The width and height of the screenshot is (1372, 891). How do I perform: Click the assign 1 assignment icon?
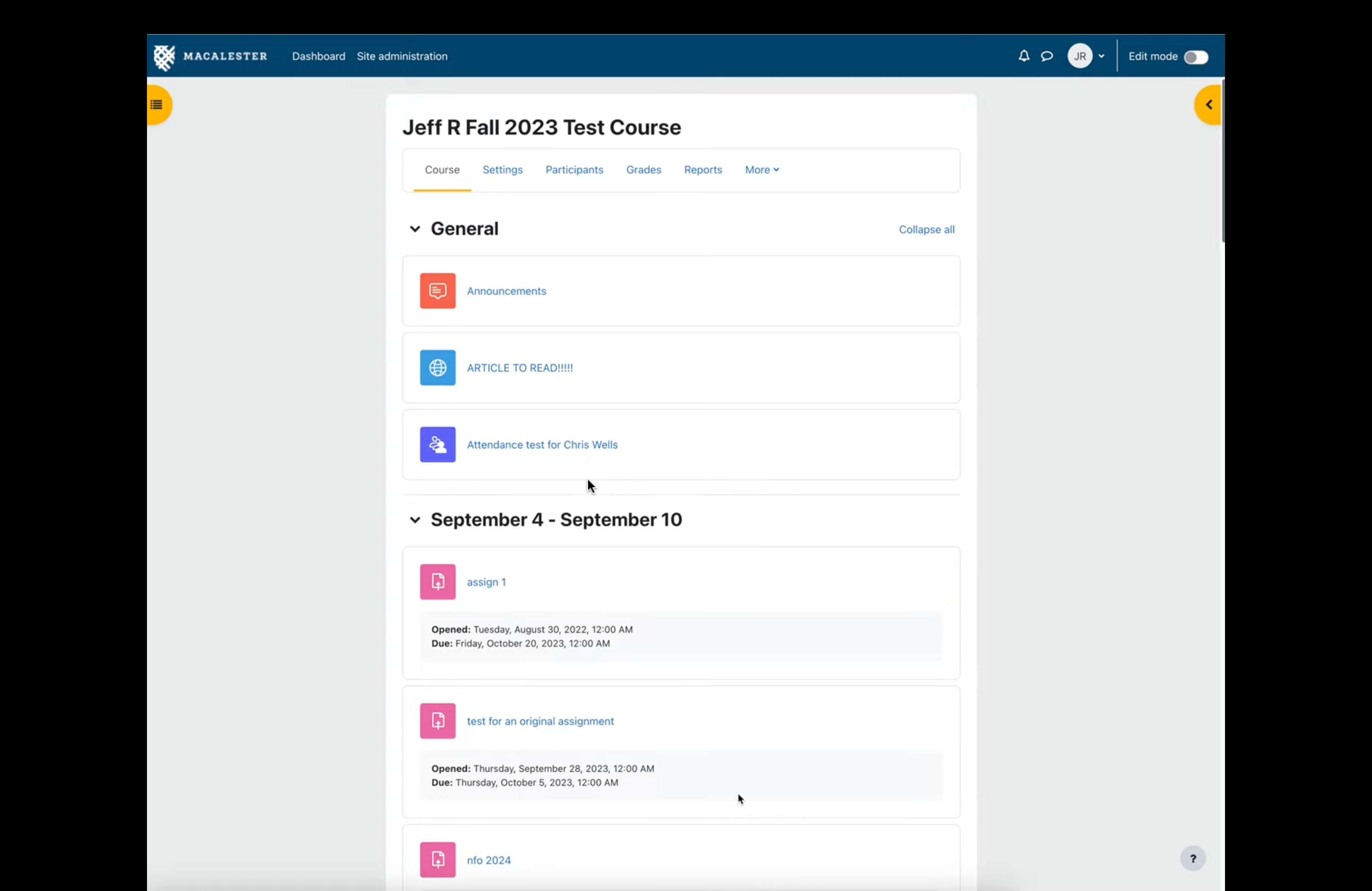click(x=437, y=582)
